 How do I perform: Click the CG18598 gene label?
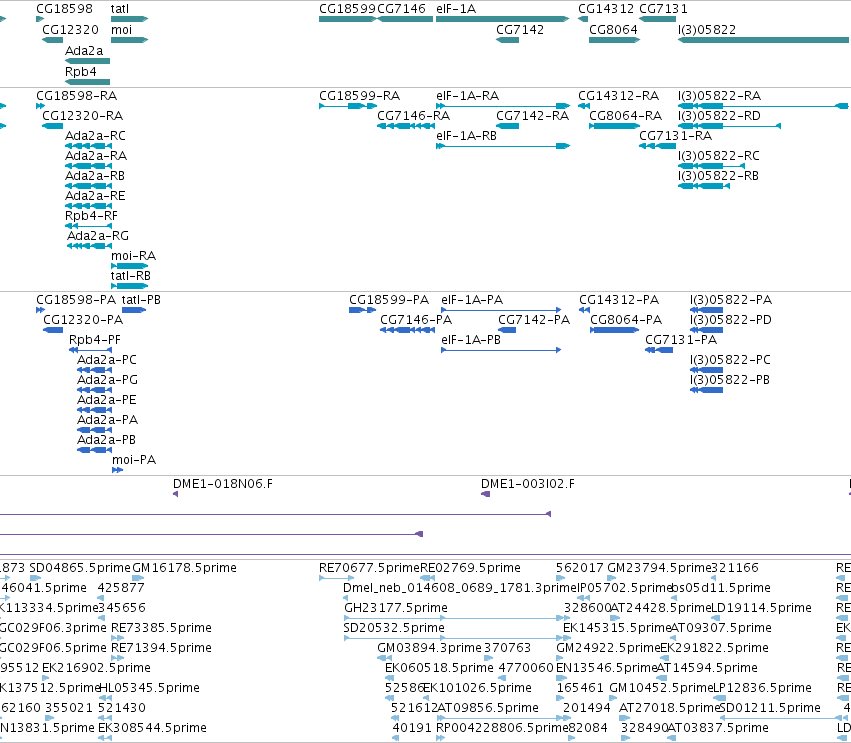(64, 9)
